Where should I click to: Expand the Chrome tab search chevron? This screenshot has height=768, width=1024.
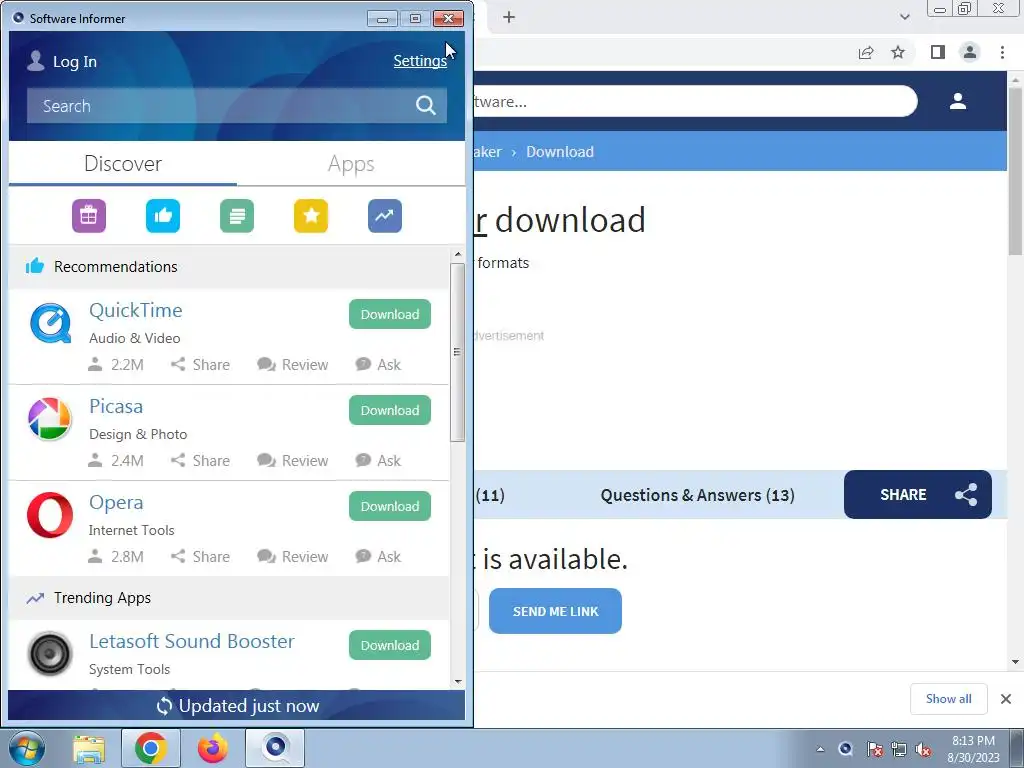pyautogui.click(x=904, y=17)
